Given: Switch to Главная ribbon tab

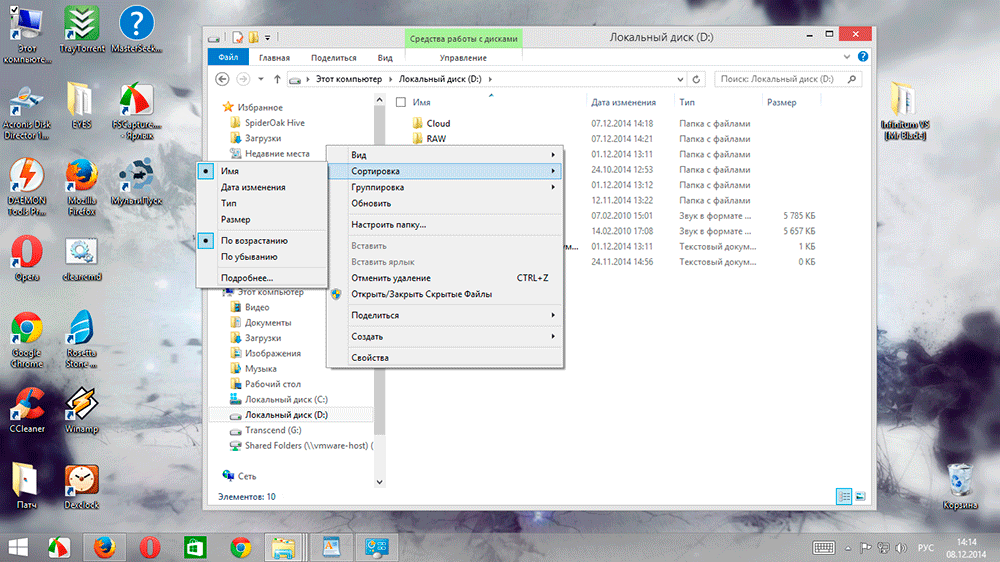Looking at the screenshot, I should (274, 57).
